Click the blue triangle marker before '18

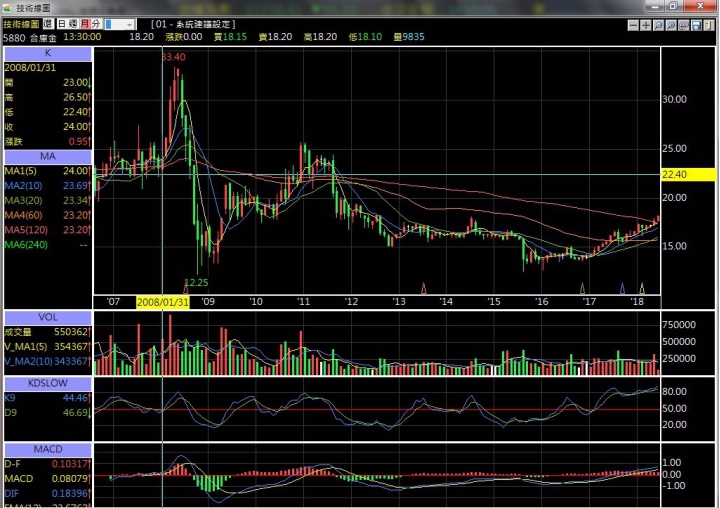tap(622, 288)
